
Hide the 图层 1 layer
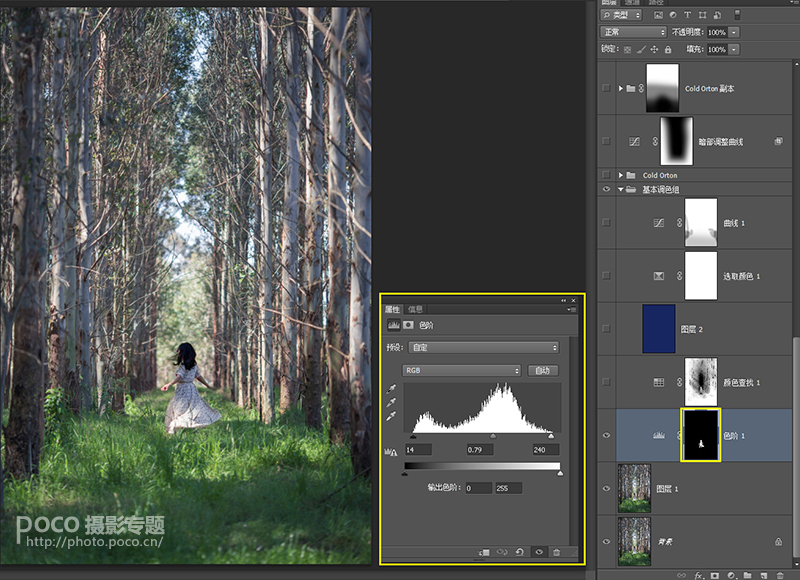[606, 488]
